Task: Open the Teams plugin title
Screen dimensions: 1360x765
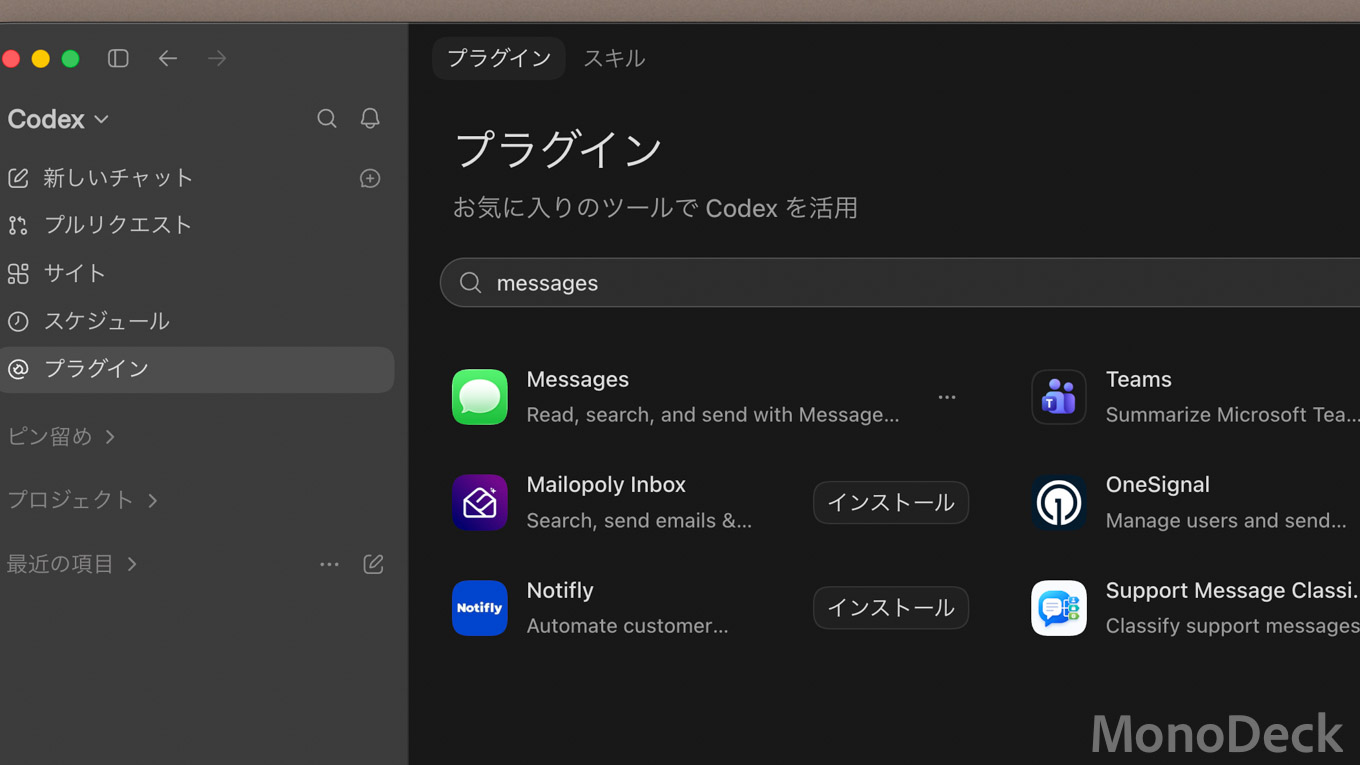Action: (1139, 380)
